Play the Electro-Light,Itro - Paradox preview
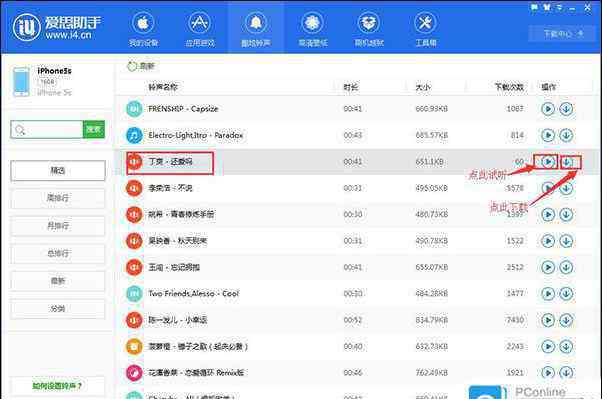 pyautogui.click(x=548, y=135)
